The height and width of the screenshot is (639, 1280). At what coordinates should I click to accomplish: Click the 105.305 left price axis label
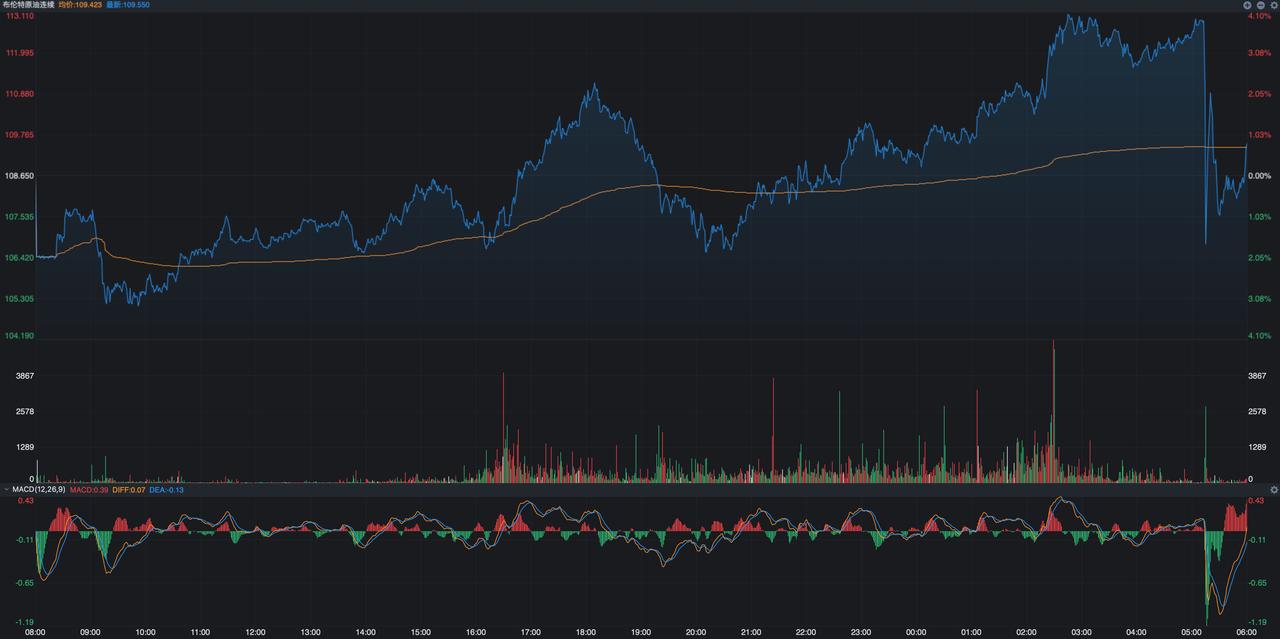pos(20,299)
